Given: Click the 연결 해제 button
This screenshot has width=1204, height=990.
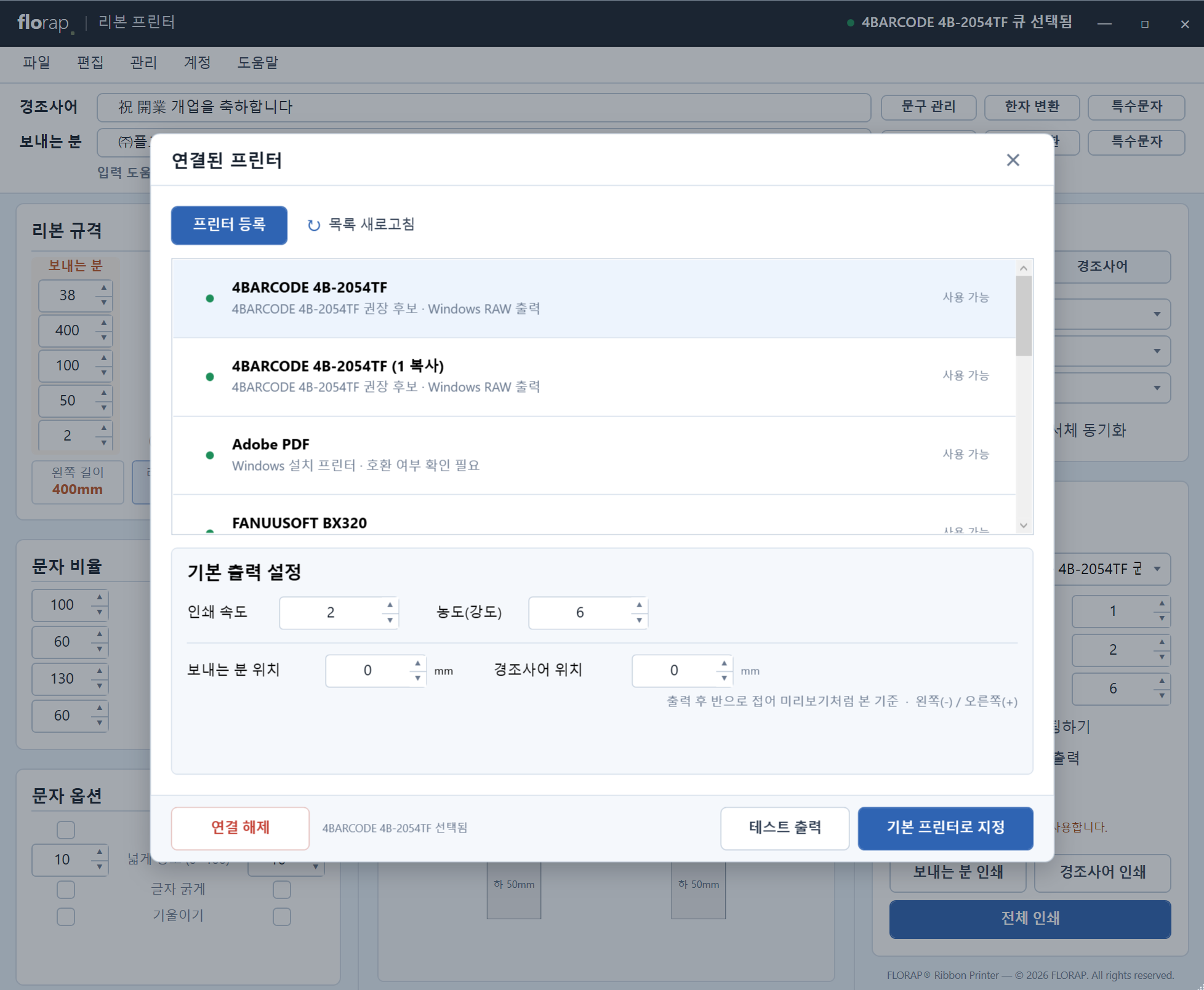Looking at the screenshot, I should (240, 828).
